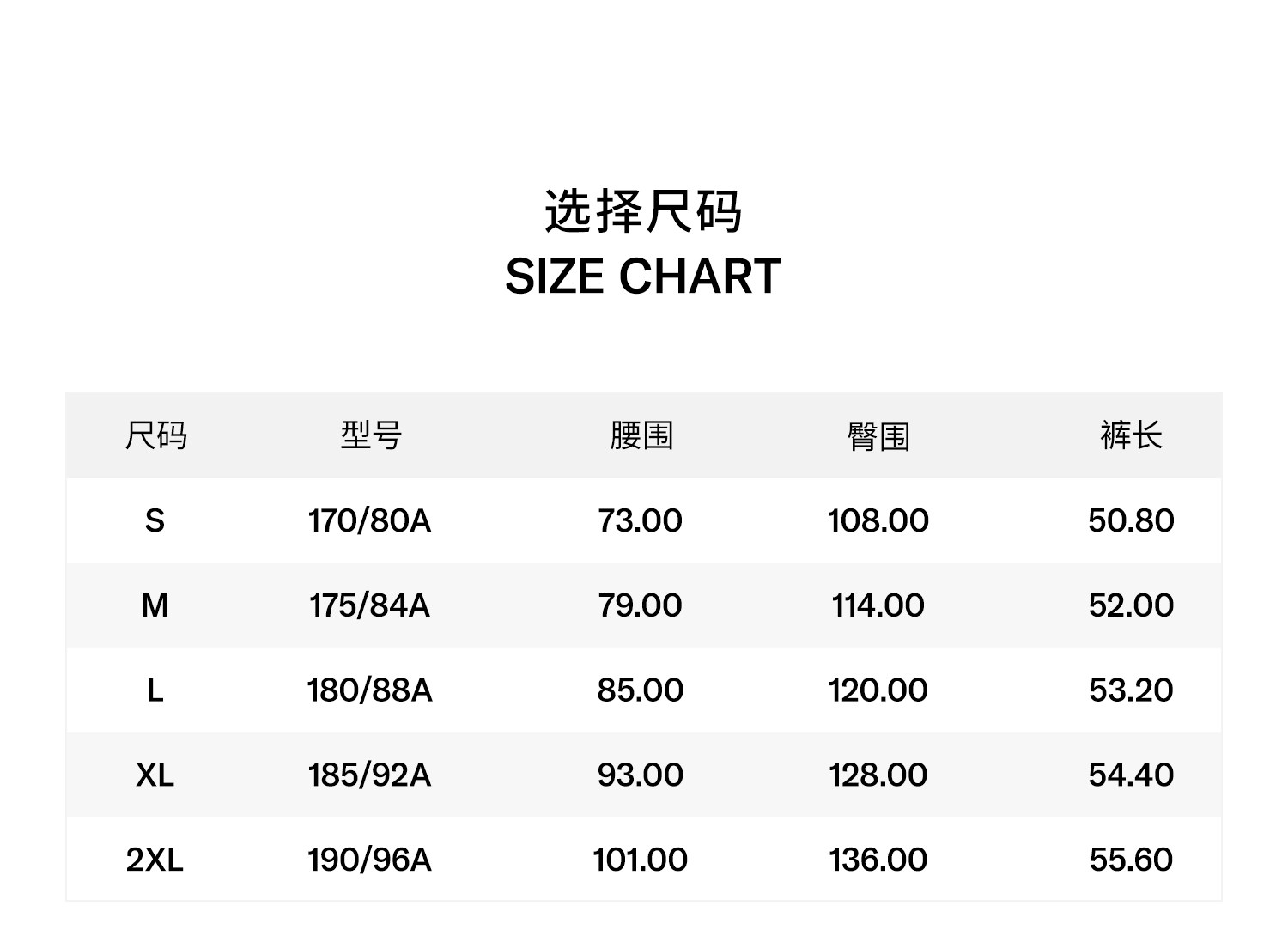
Task: Click the hip value 120.00
Action: [878, 690]
